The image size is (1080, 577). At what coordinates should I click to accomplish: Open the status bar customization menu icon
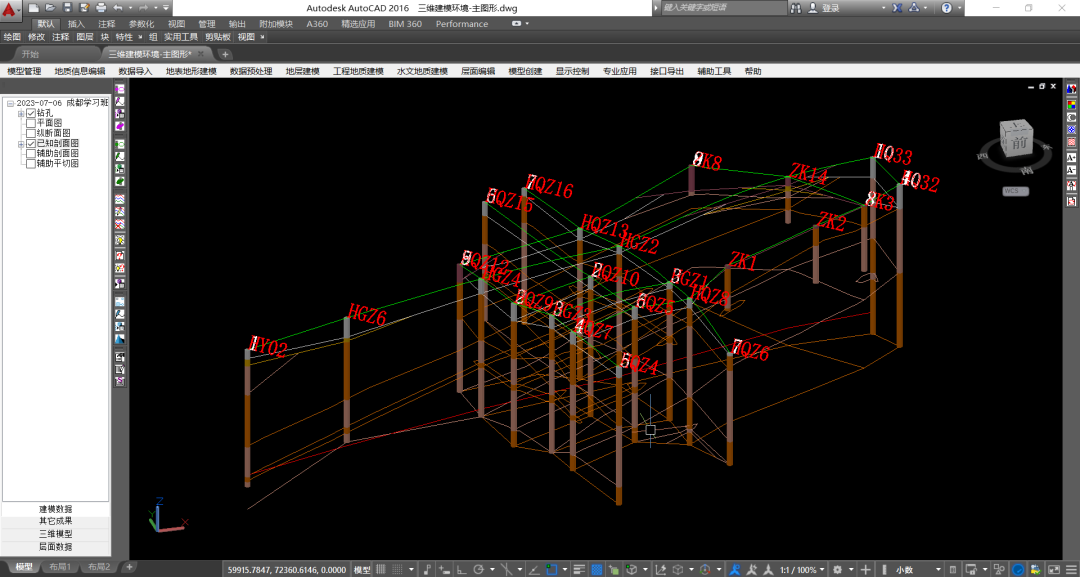1069,570
